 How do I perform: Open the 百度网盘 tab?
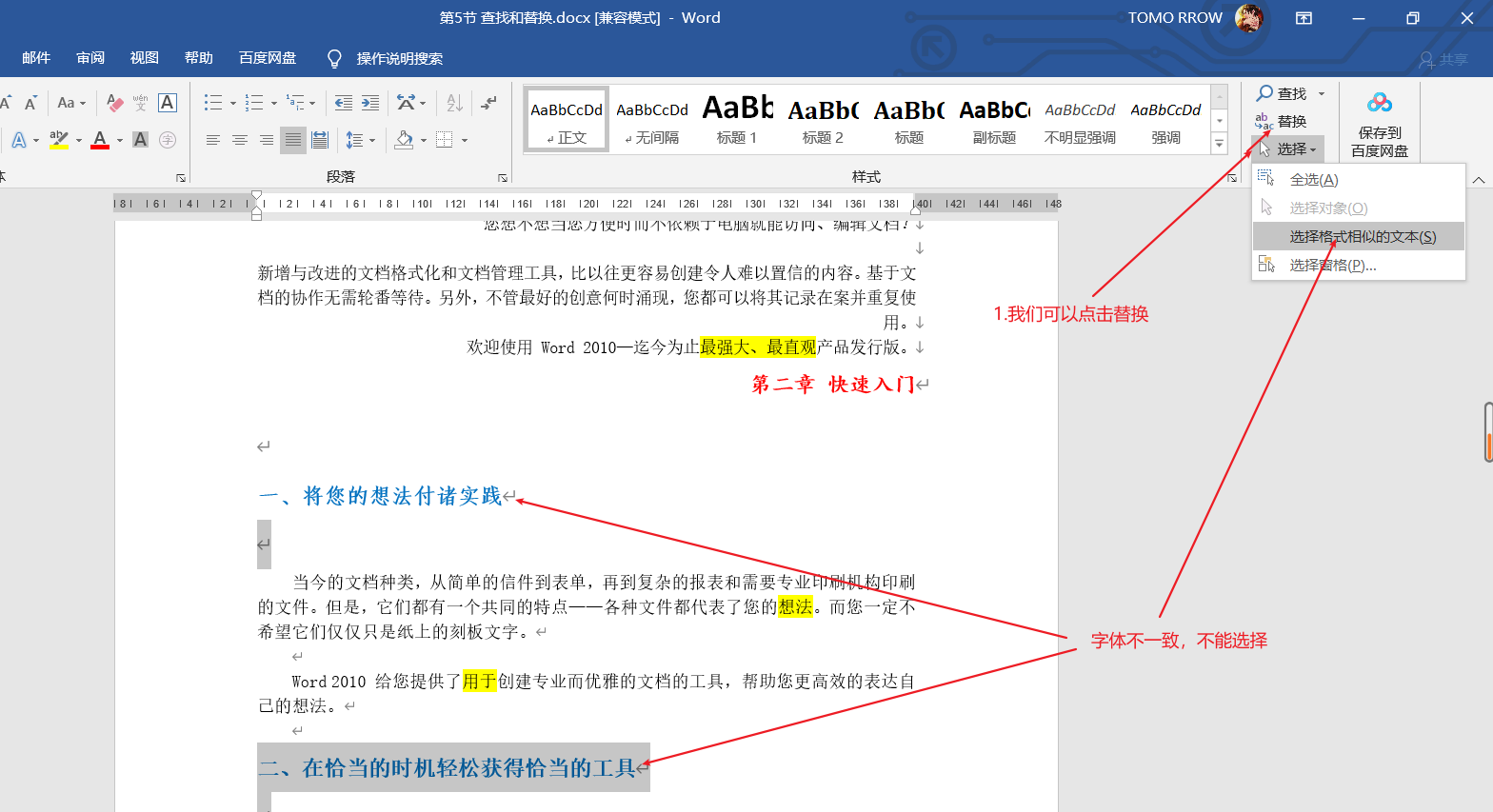click(x=268, y=58)
